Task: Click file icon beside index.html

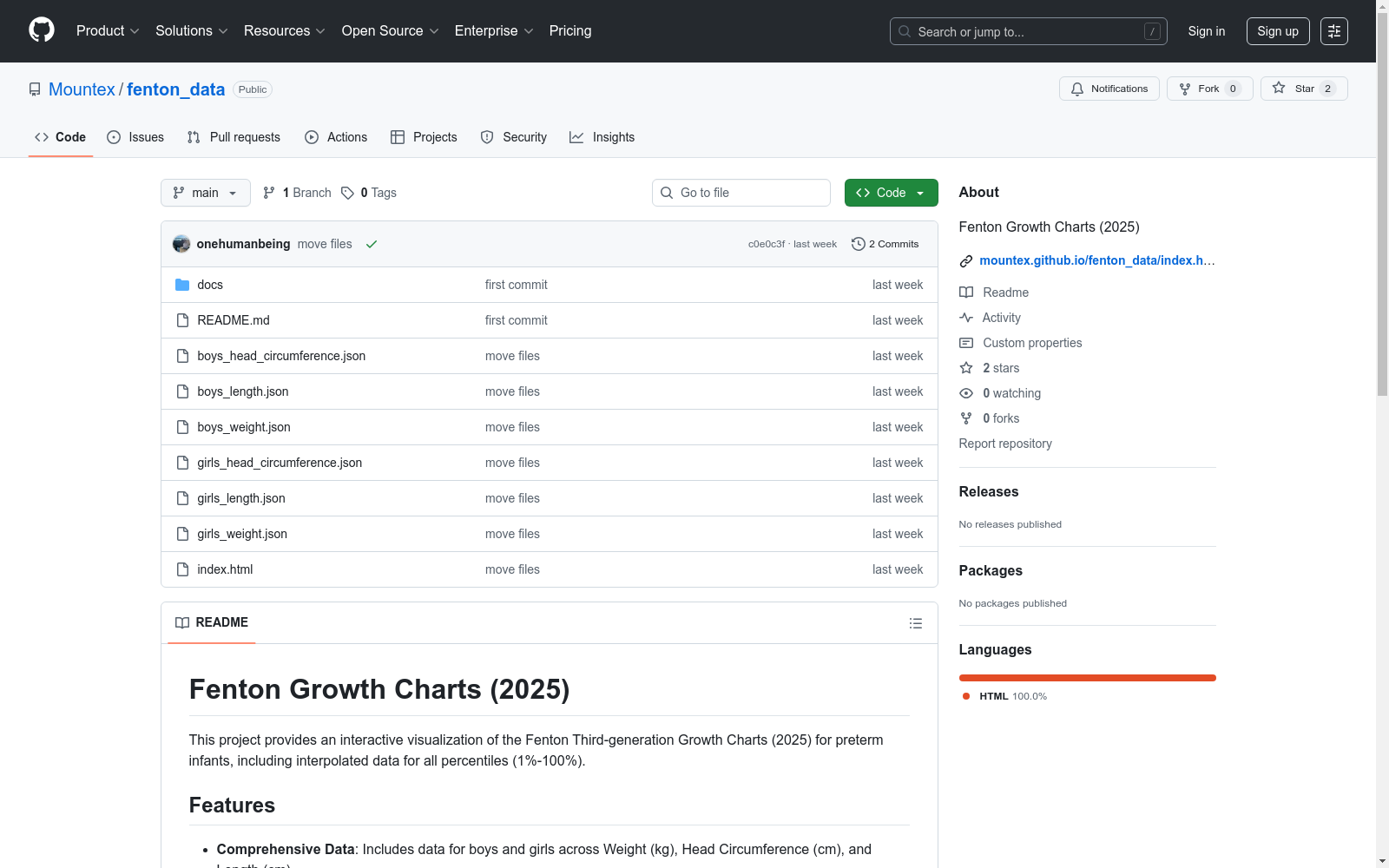Action: 182,569
